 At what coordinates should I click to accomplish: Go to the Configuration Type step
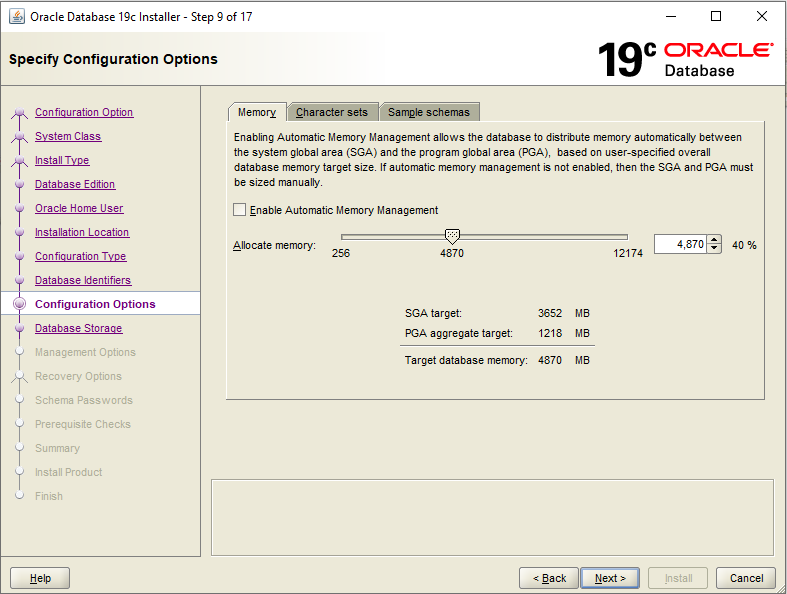coord(80,256)
